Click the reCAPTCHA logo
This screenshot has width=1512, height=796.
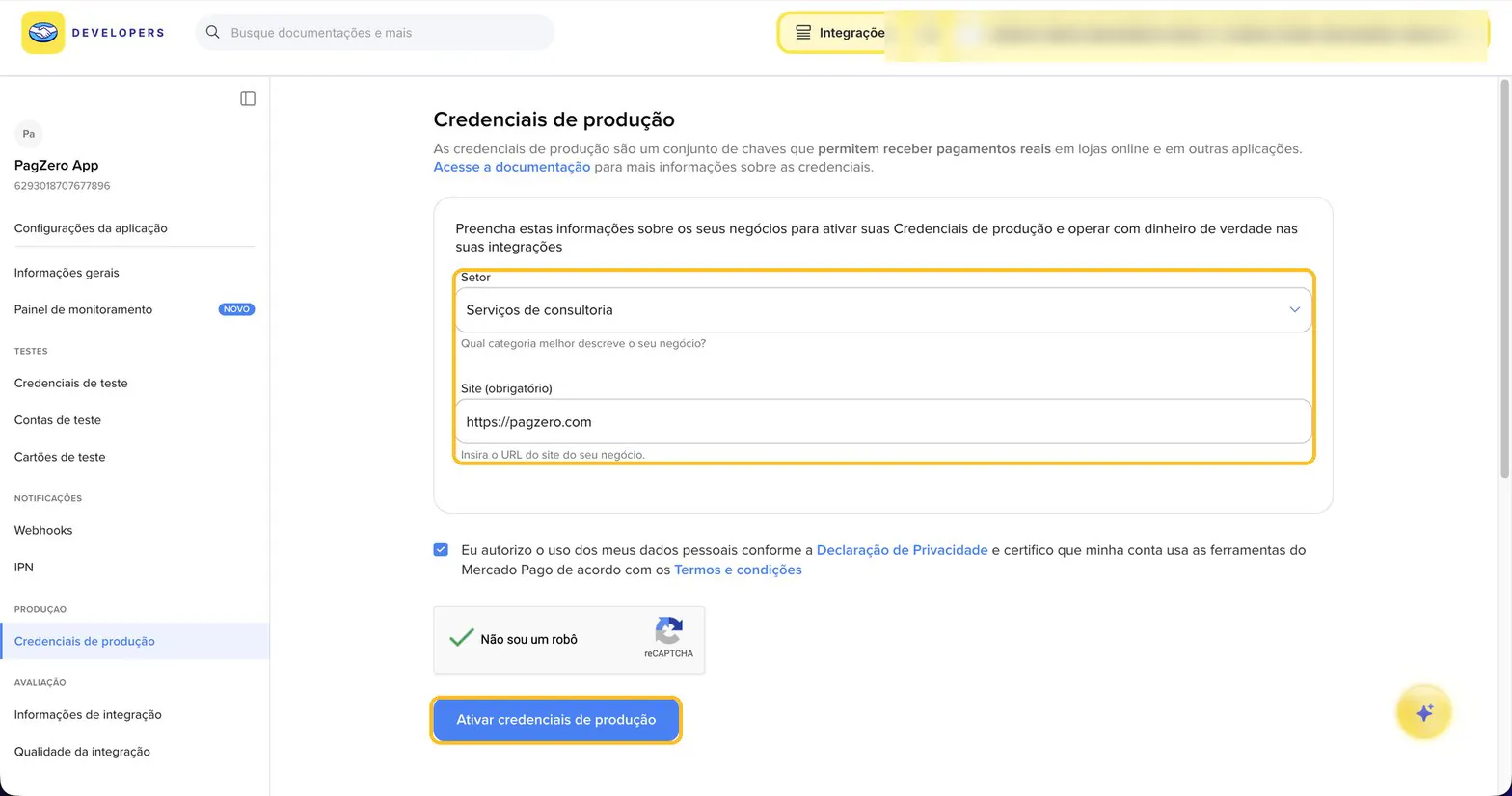point(668,631)
